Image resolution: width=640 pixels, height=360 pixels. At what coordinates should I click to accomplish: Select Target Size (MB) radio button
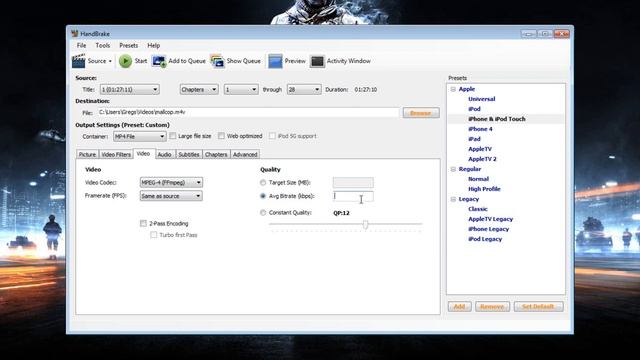pyautogui.click(x=263, y=182)
